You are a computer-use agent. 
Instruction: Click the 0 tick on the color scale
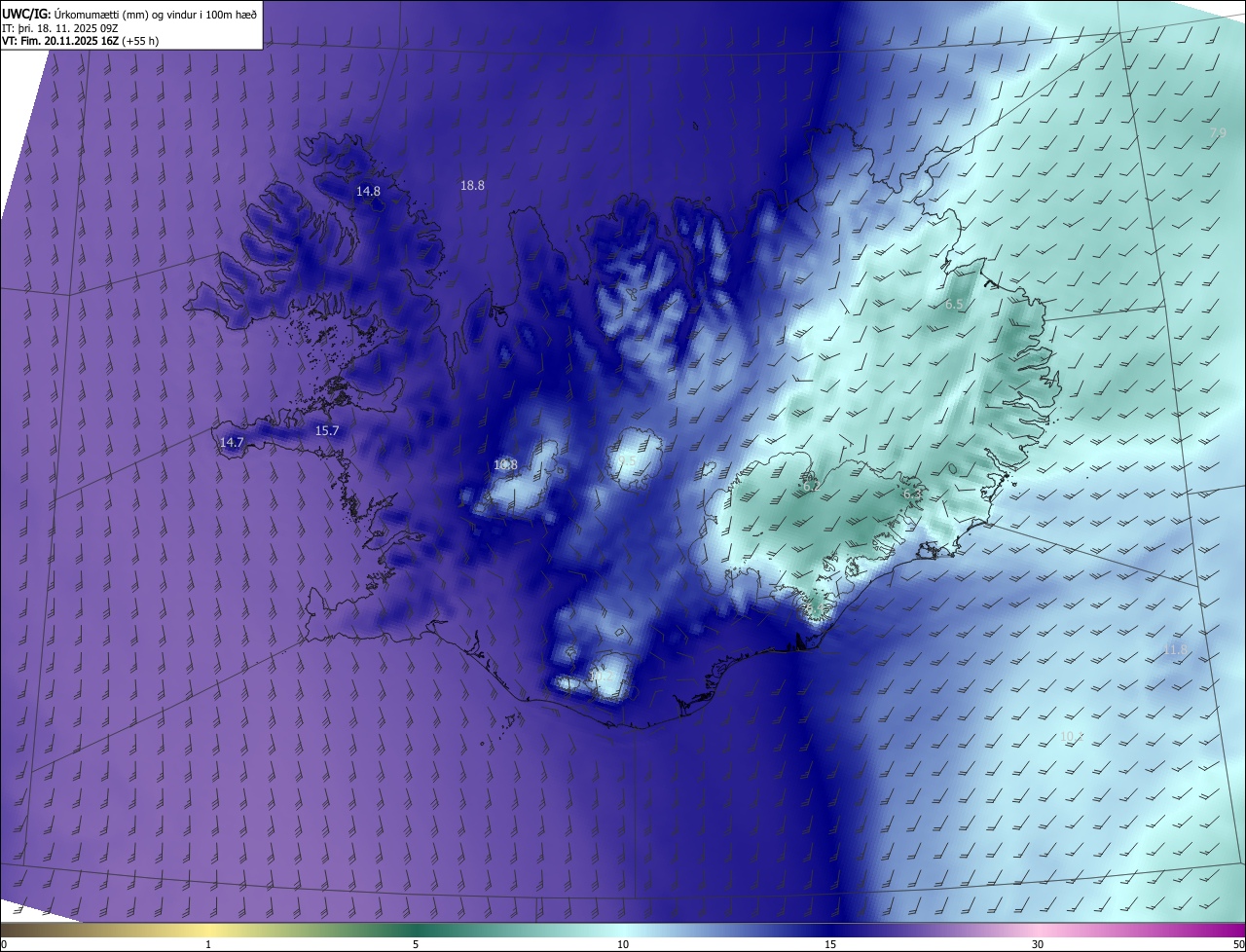(4, 944)
